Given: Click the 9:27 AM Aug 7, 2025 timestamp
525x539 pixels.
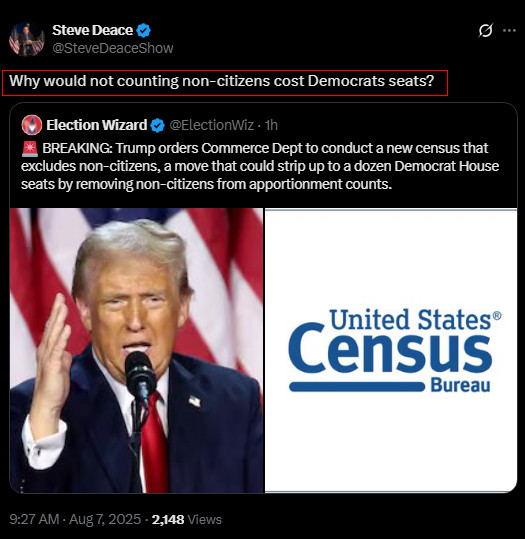Looking at the screenshot, I should (75, 519).
